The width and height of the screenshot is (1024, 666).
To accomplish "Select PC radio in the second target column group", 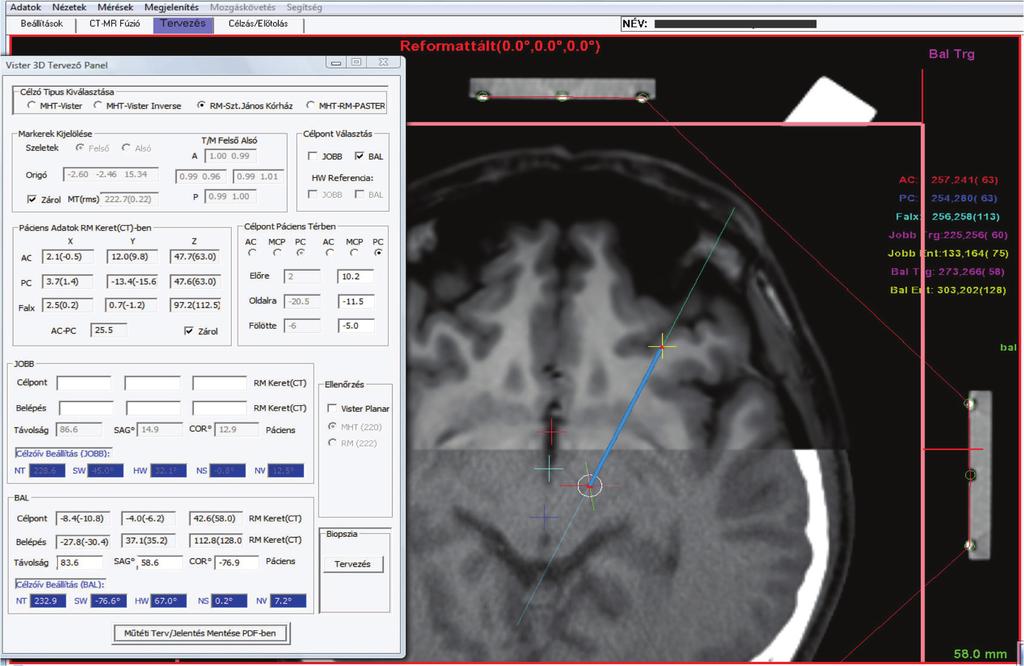I will coord(378,252).
